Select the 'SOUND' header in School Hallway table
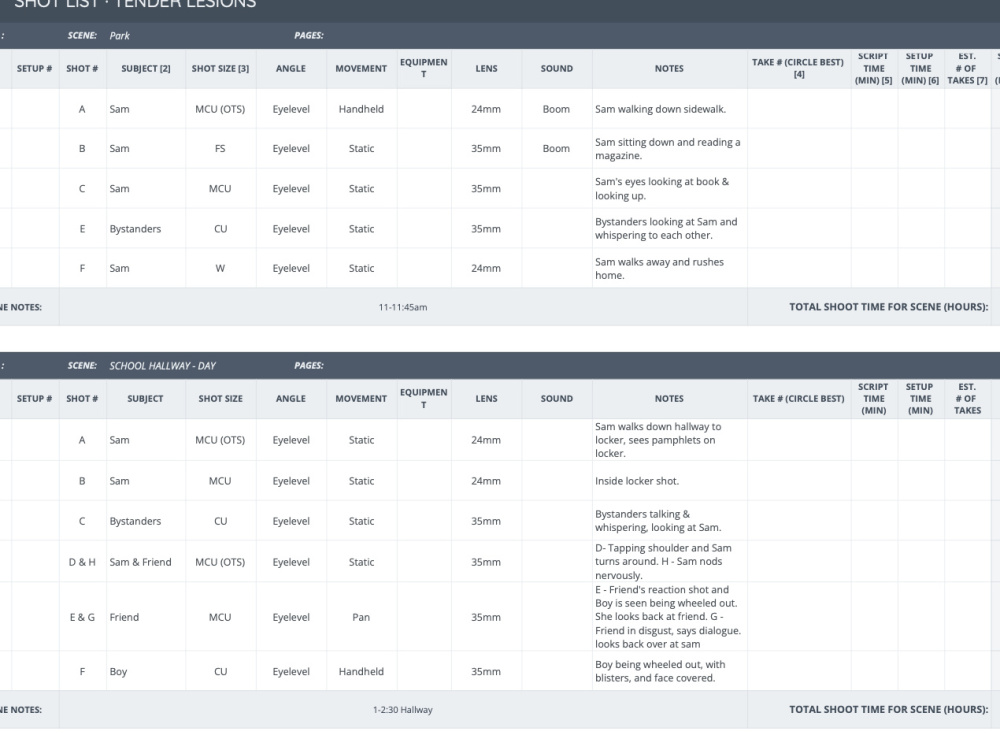 click(x=557, y=399)
